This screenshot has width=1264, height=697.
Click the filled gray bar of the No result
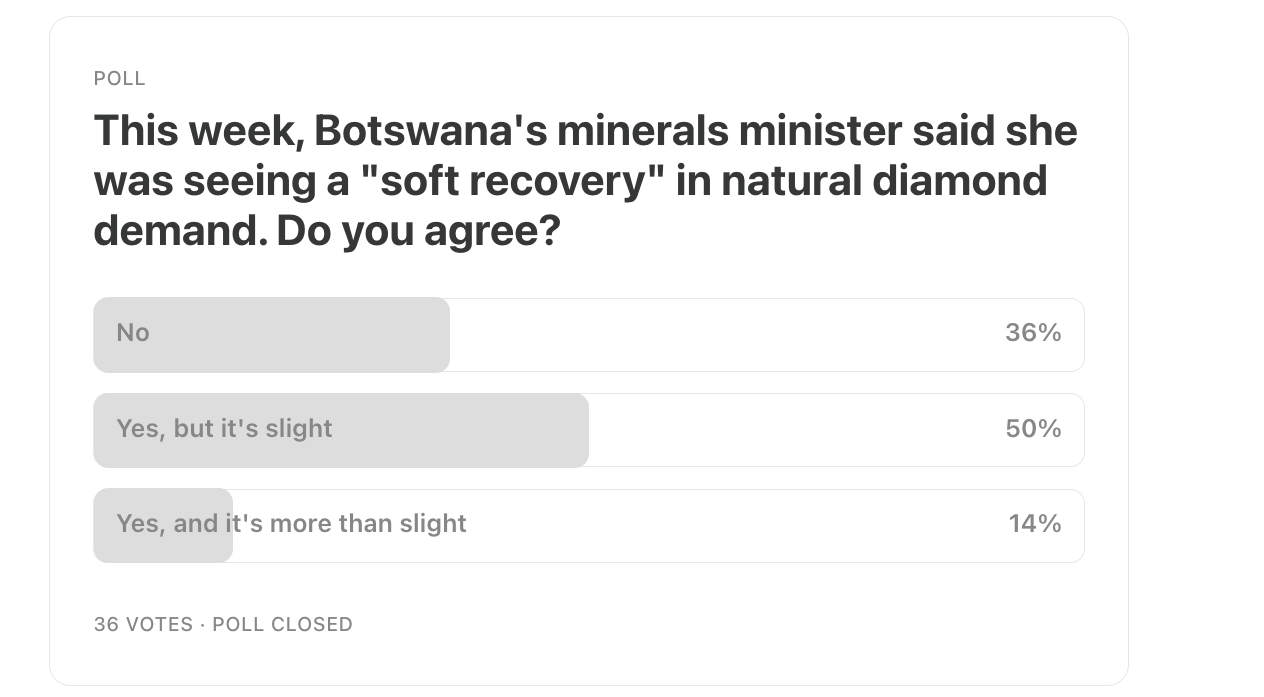click(272, 335)
